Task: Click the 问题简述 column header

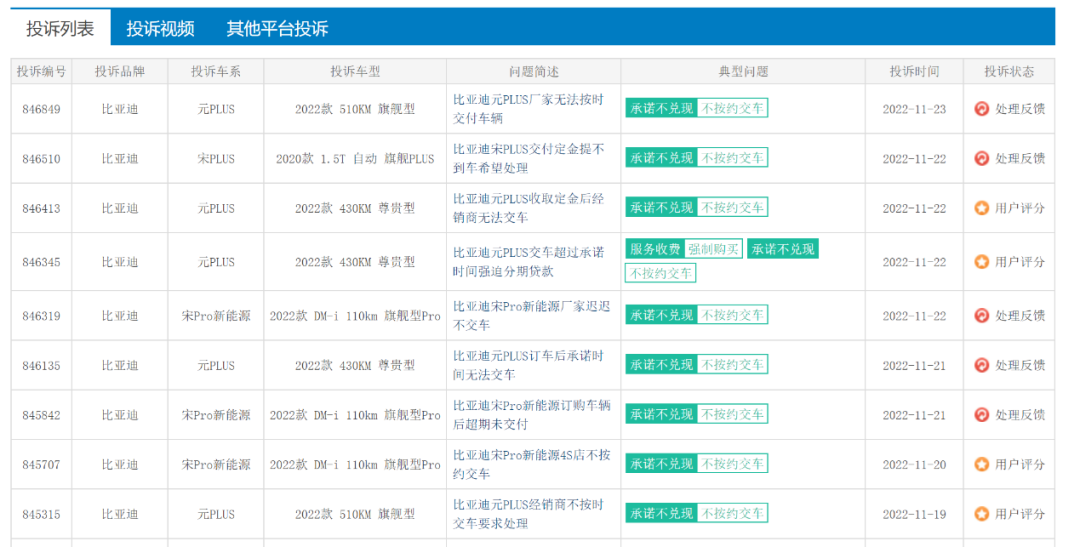Action: (x=534, y=72)
